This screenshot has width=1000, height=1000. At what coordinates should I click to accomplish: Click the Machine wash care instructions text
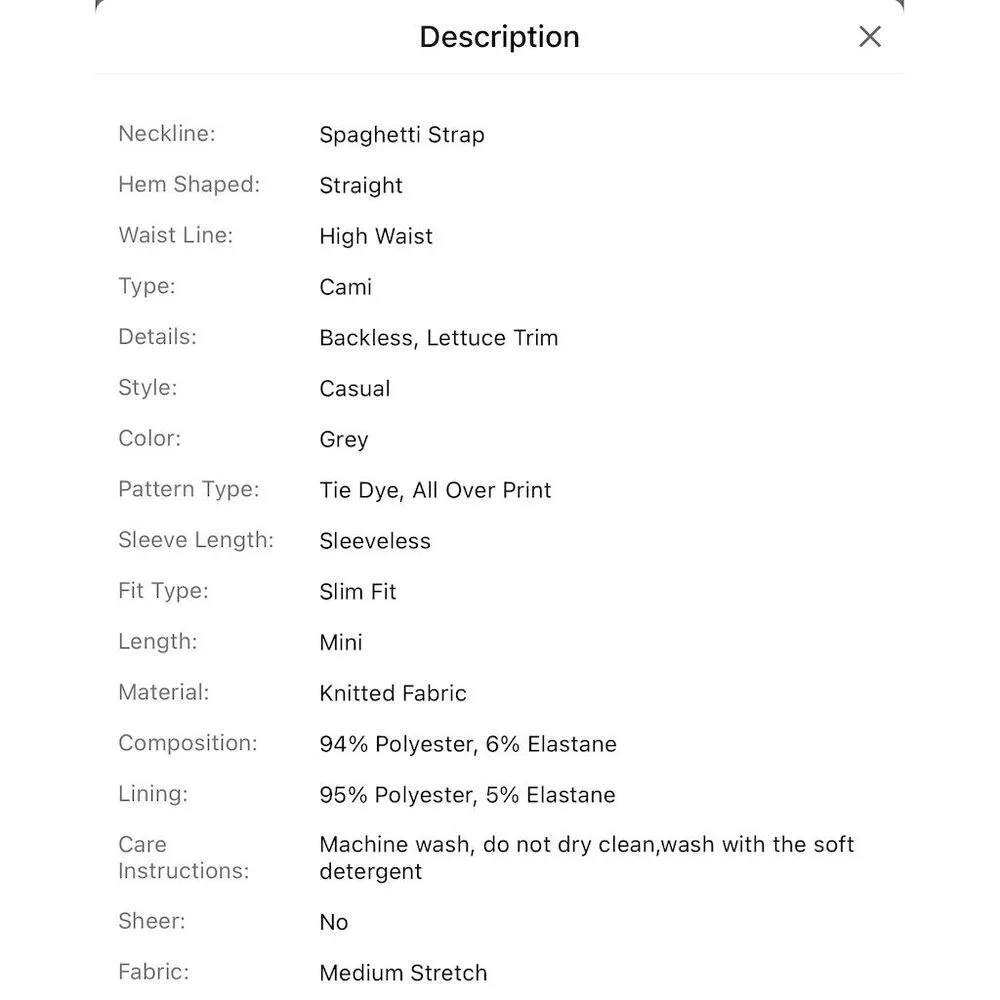point(586,857)
